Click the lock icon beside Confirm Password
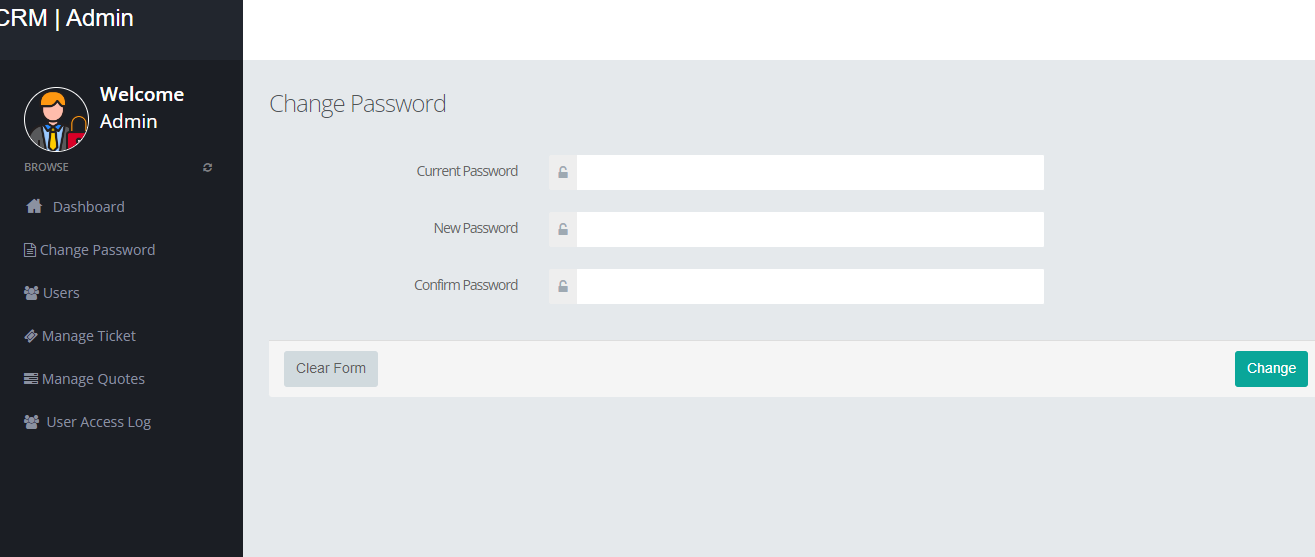Image resolution: width=1315 pixels, height=557 pixels. pyautogui.click(x=563, y=286)
